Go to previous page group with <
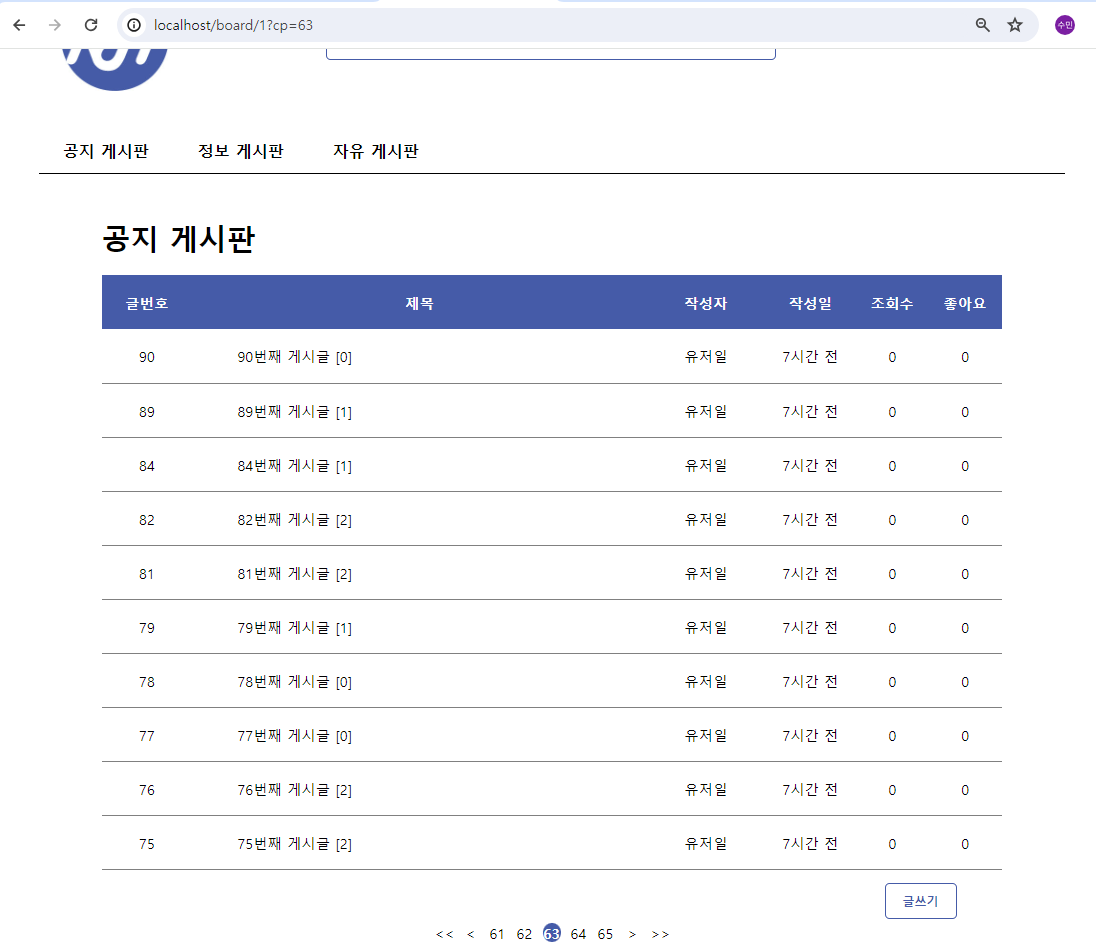The image size is (1096, 950). pos(470,934)
